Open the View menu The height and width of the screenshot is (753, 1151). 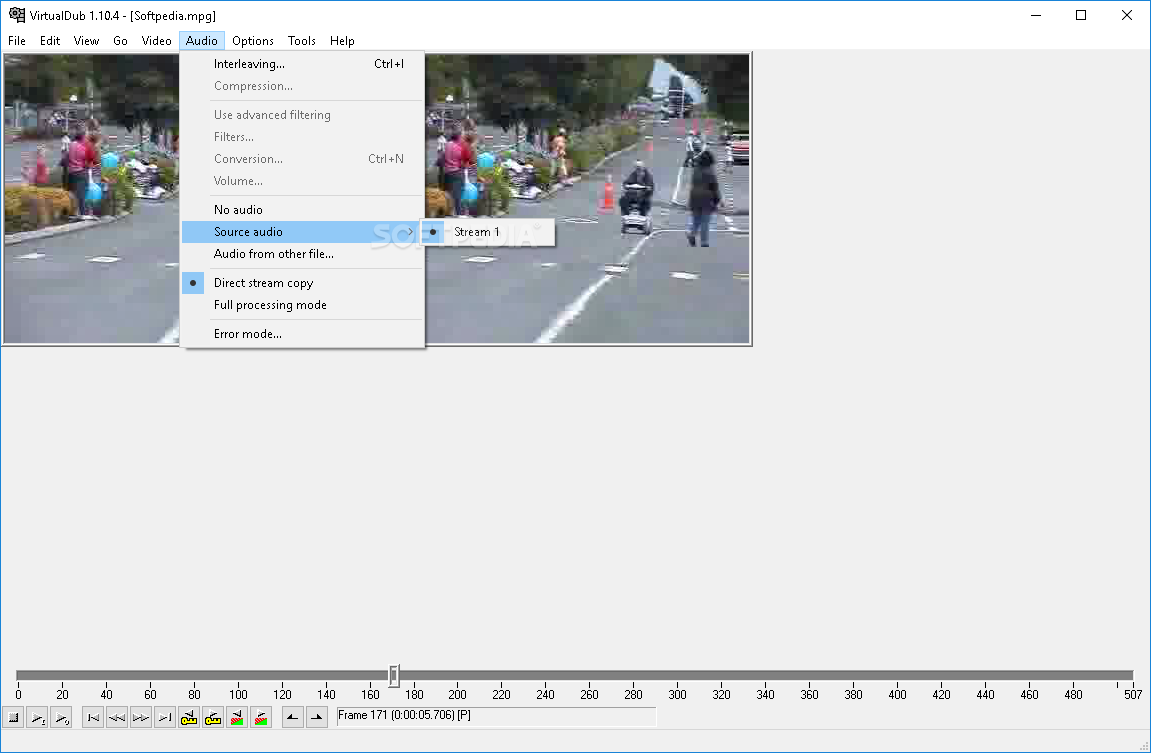pos(86,40)
